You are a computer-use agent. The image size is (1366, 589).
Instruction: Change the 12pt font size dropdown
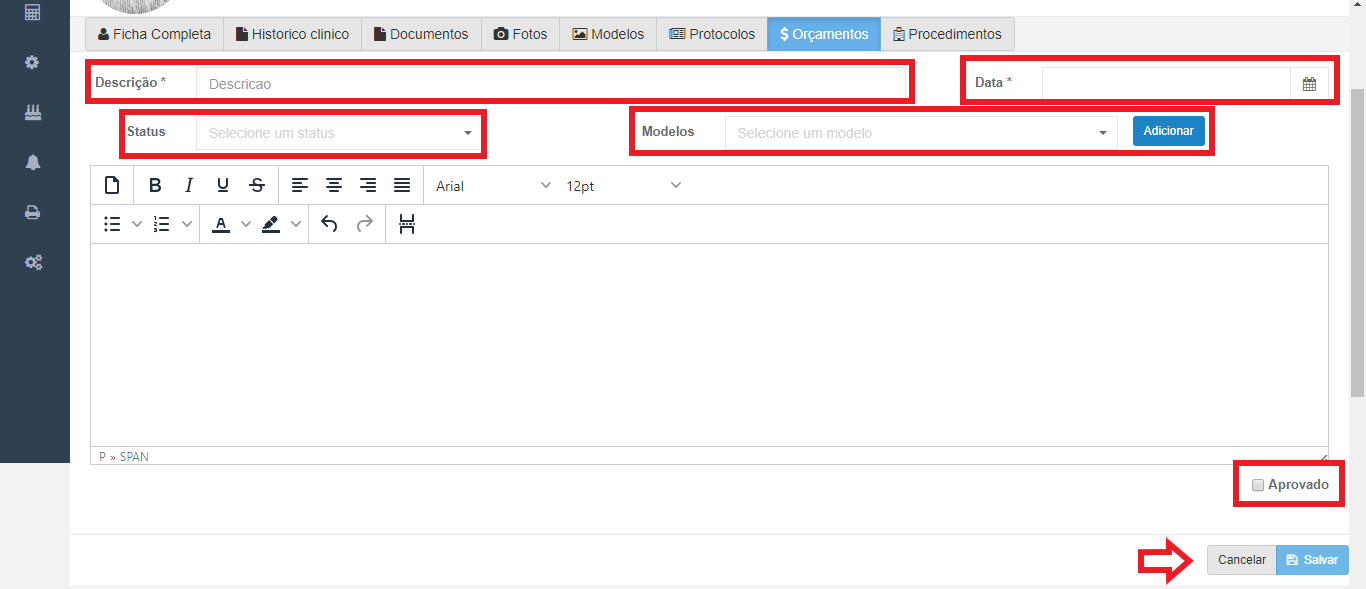(623, 185)
